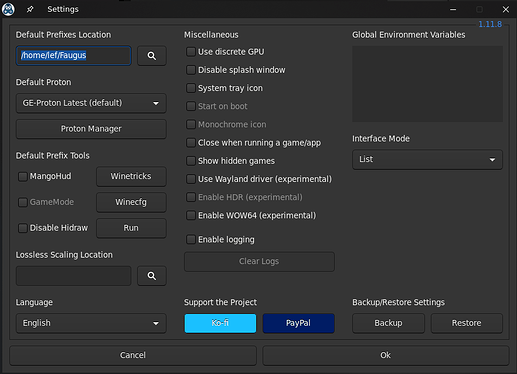This screenshot has width=517, height=374.
Task: Open the Language English dropdown
Action: tap(91, 323)
